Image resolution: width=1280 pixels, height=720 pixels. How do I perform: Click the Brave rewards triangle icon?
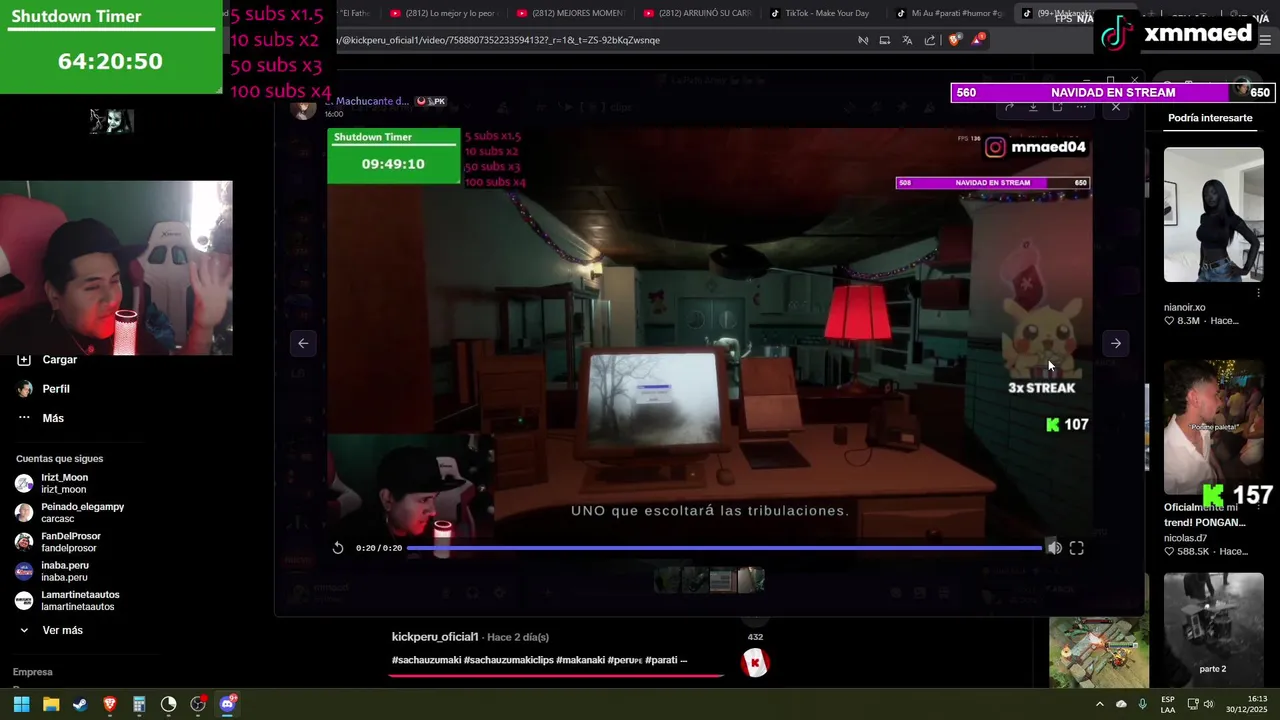click(977, 40)
